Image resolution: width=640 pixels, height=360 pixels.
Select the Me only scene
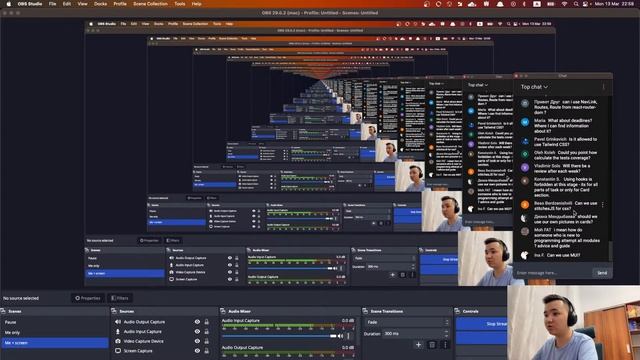click(55, 333)
